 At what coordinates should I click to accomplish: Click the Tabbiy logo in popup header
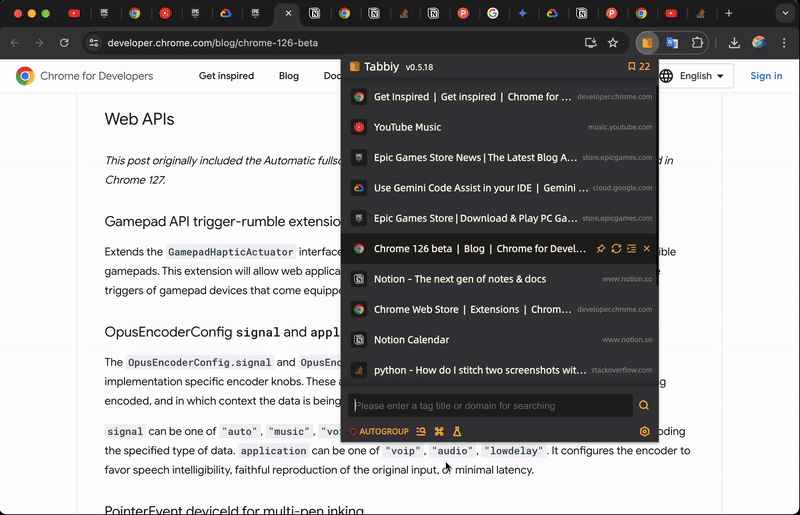point(354,67)
